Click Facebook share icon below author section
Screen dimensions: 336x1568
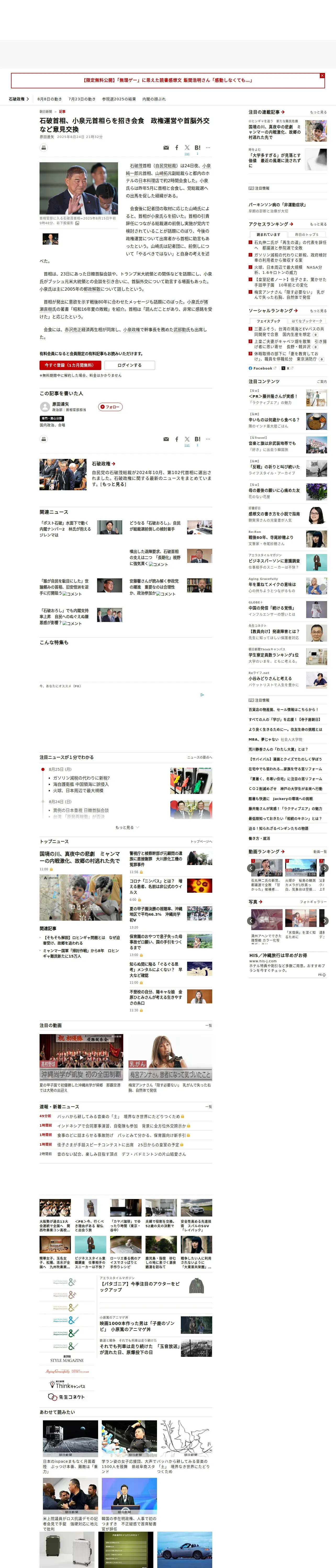point(177,440)
